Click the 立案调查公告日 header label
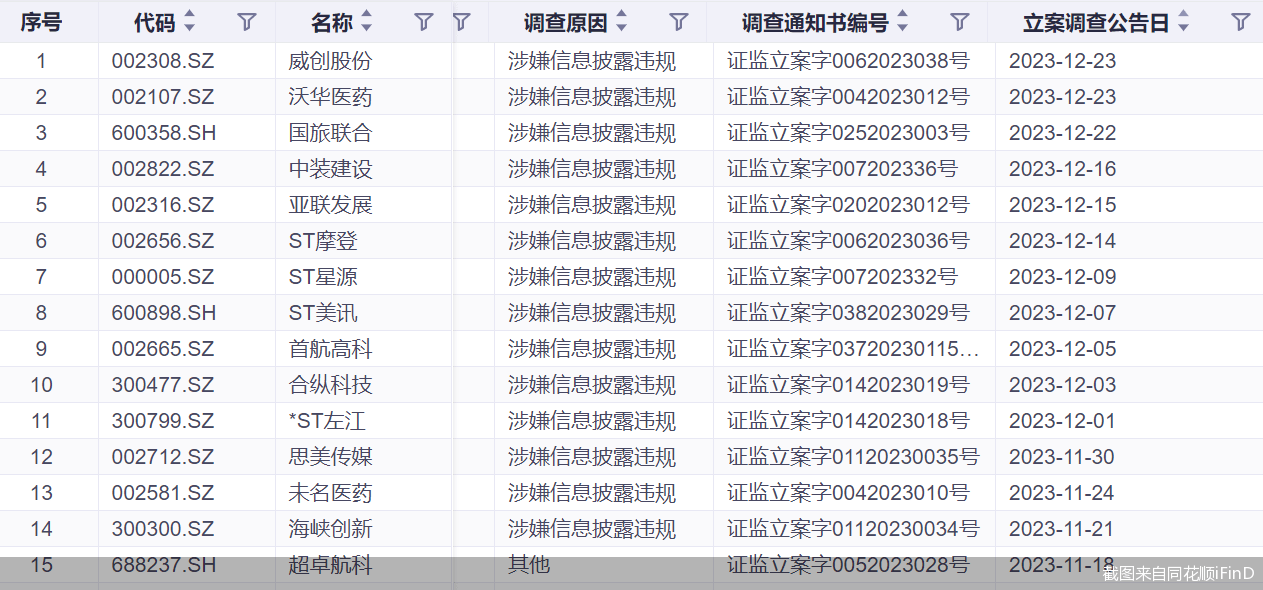This screenshot has height=590, width=1263. [1096, 22]
